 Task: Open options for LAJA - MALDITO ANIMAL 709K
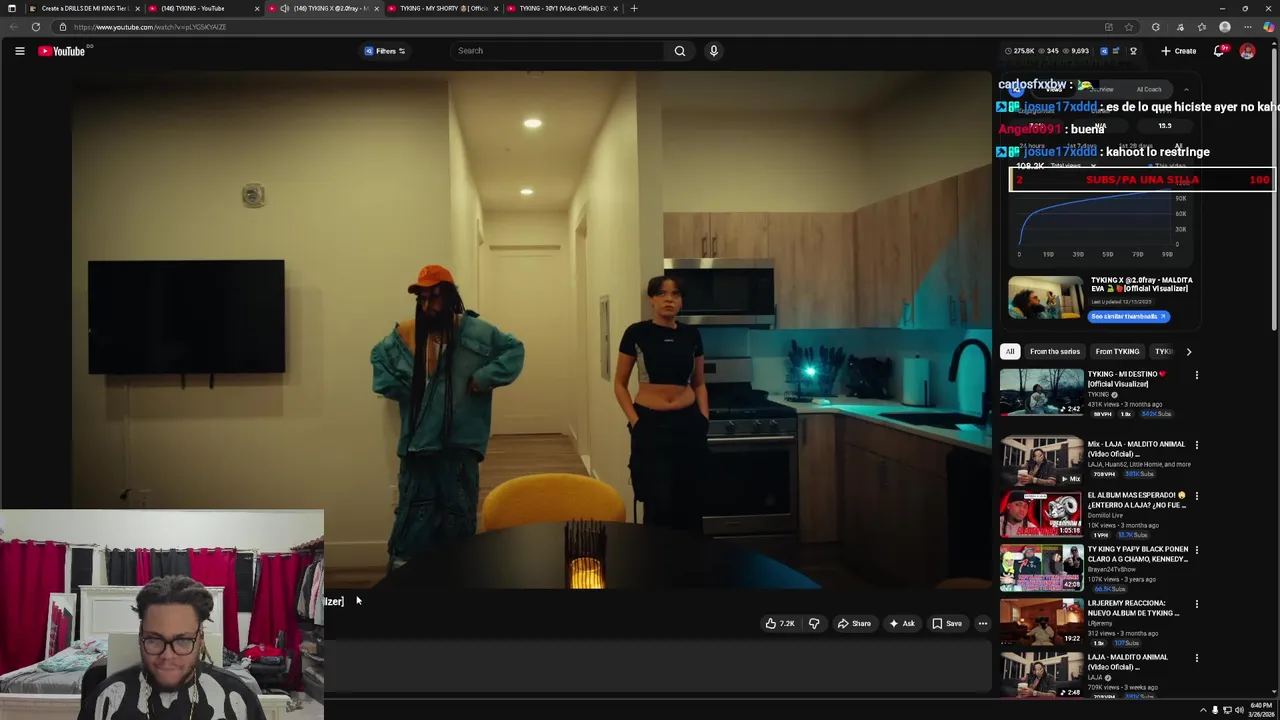pos(1196,658)
